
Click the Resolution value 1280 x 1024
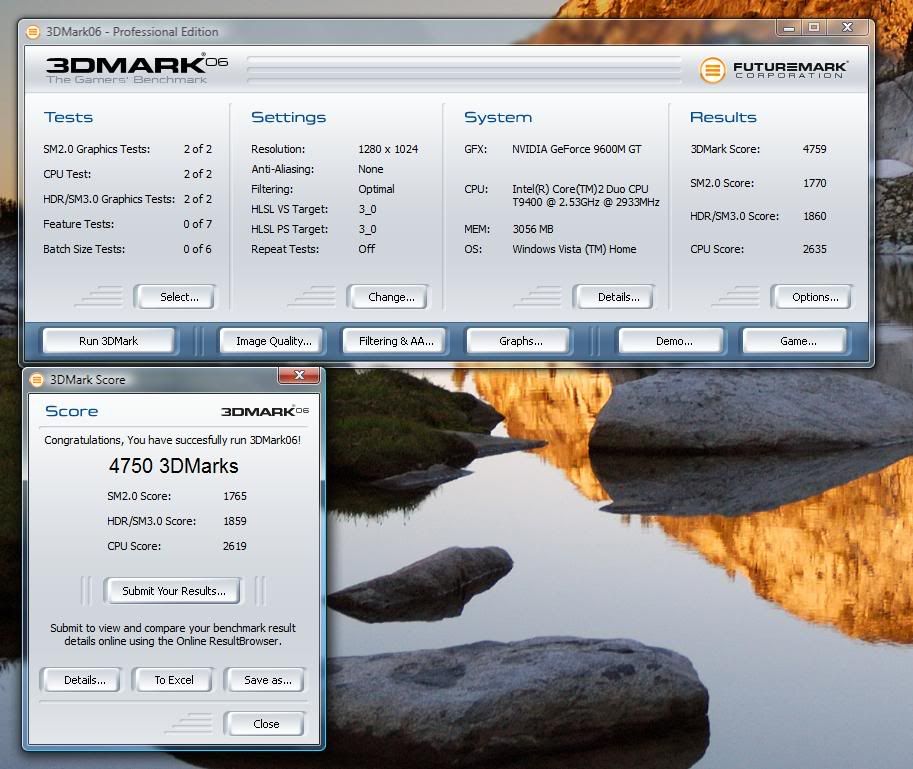[x=388, y=149]
